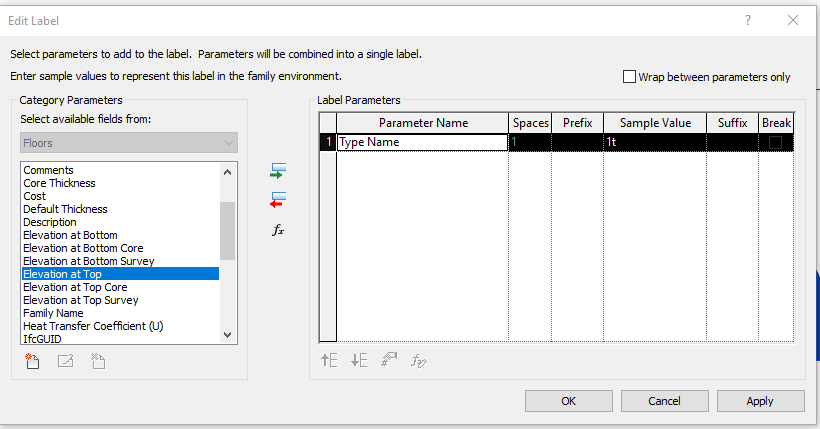Add calculated parameter fx icon
This screenshot has height=429, width=820.
278,230
